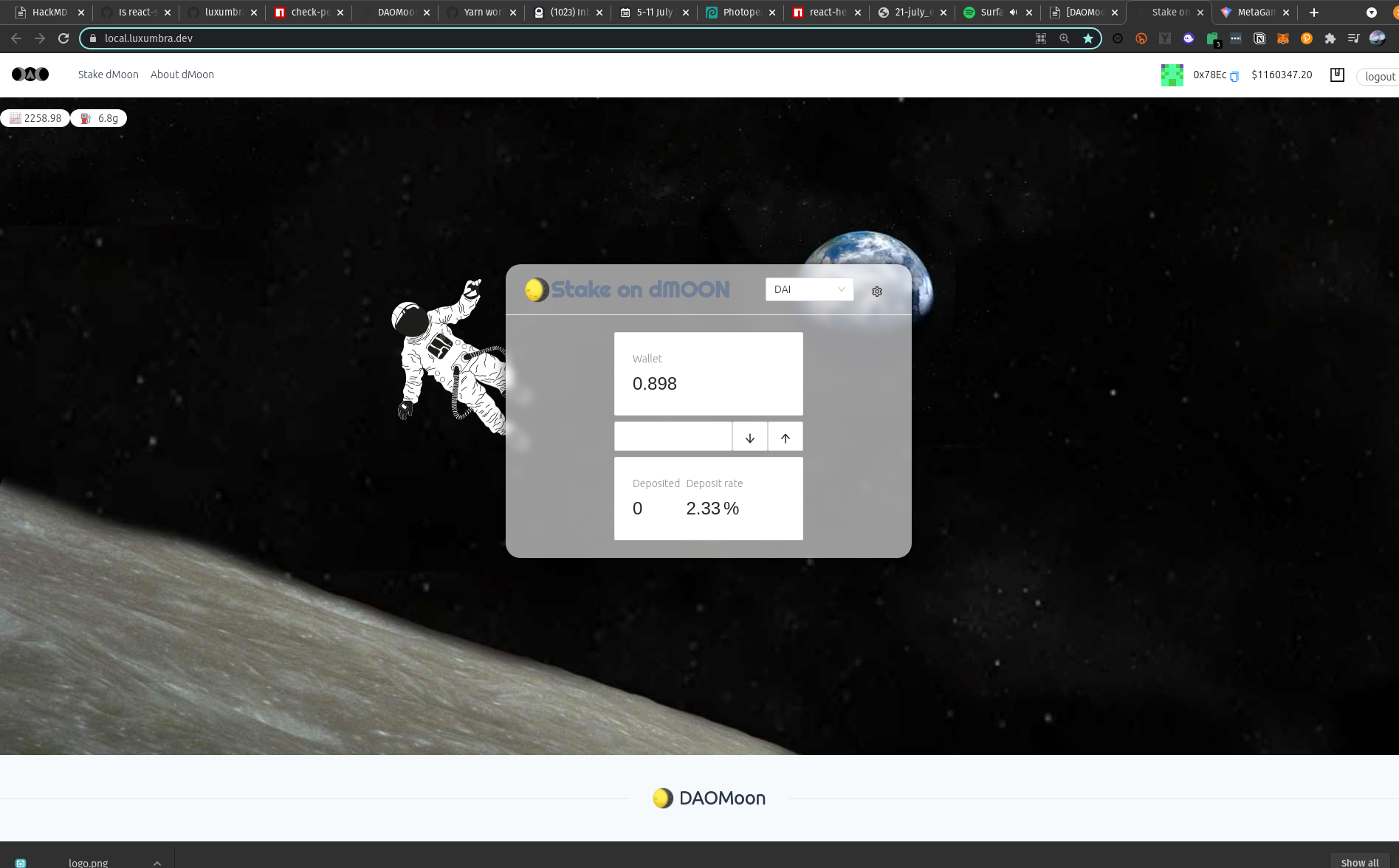Open the orange Bitly extension icon

tap(1141, 38)
